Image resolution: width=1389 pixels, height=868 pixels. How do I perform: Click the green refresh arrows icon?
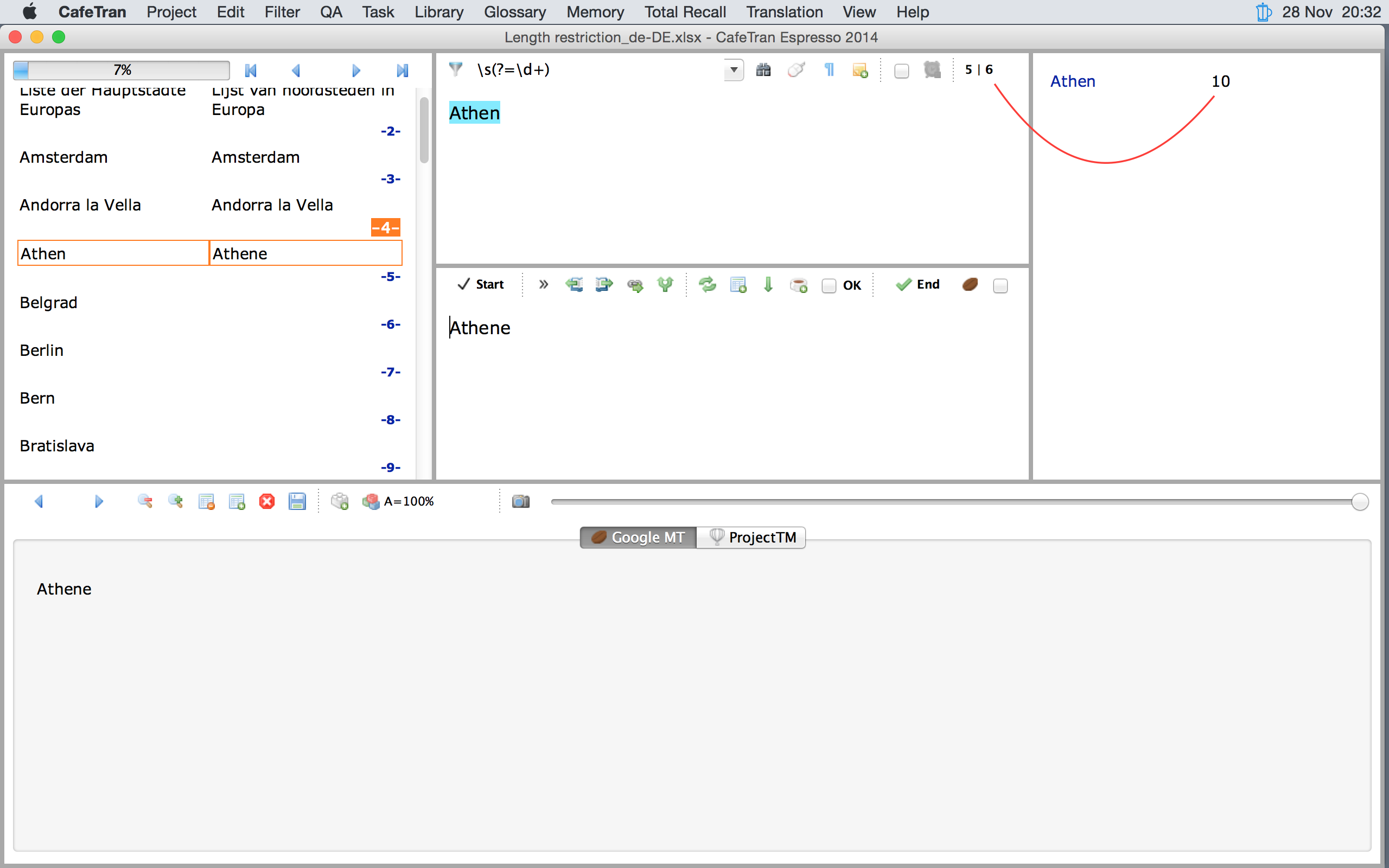click(x=707, y=284)
